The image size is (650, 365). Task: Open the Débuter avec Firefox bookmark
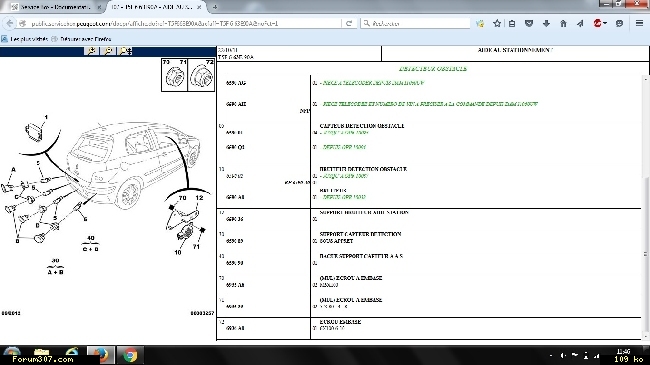[x=82, y=39]
